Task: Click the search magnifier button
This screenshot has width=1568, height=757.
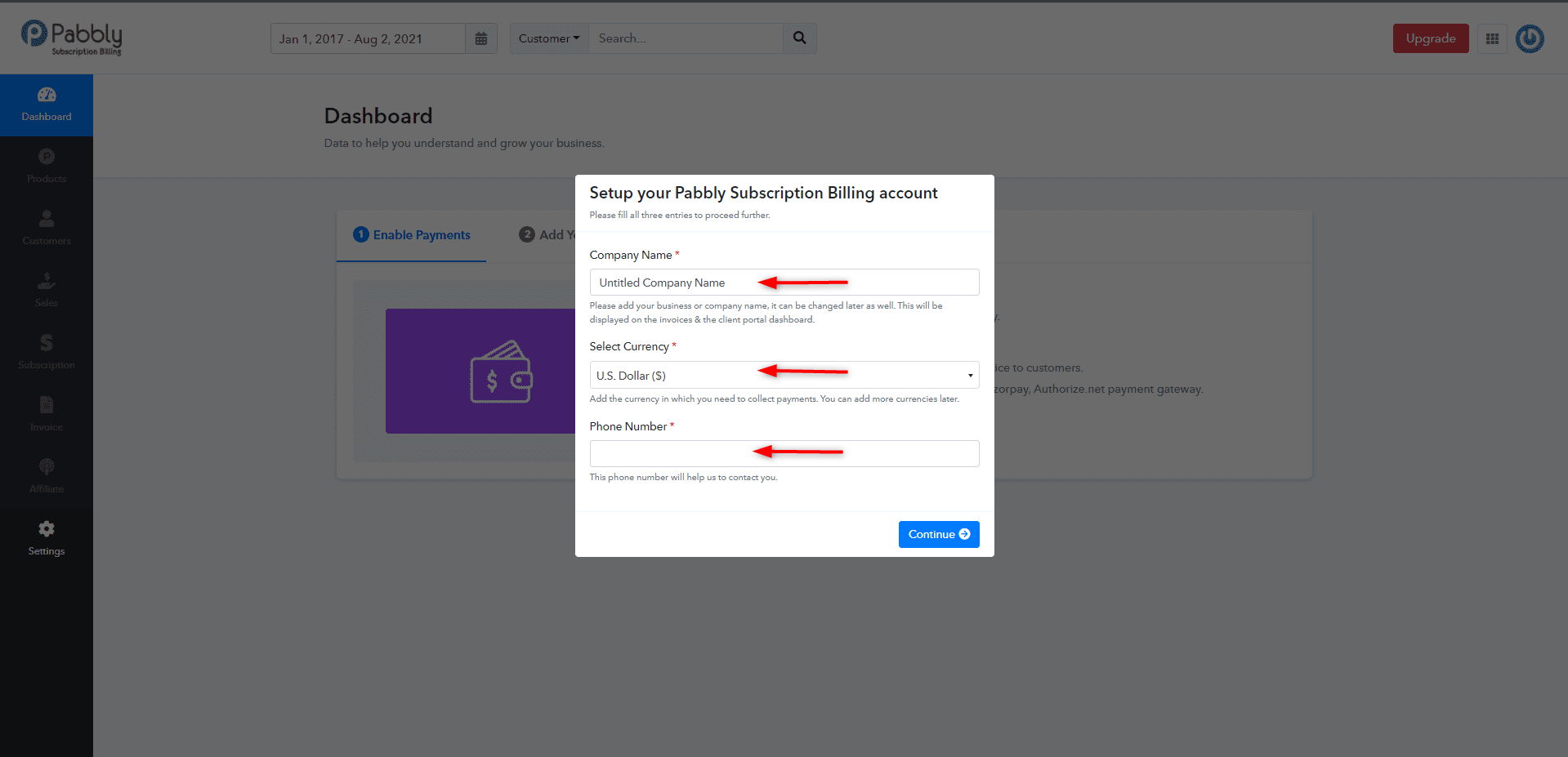Action: point(800,38)
